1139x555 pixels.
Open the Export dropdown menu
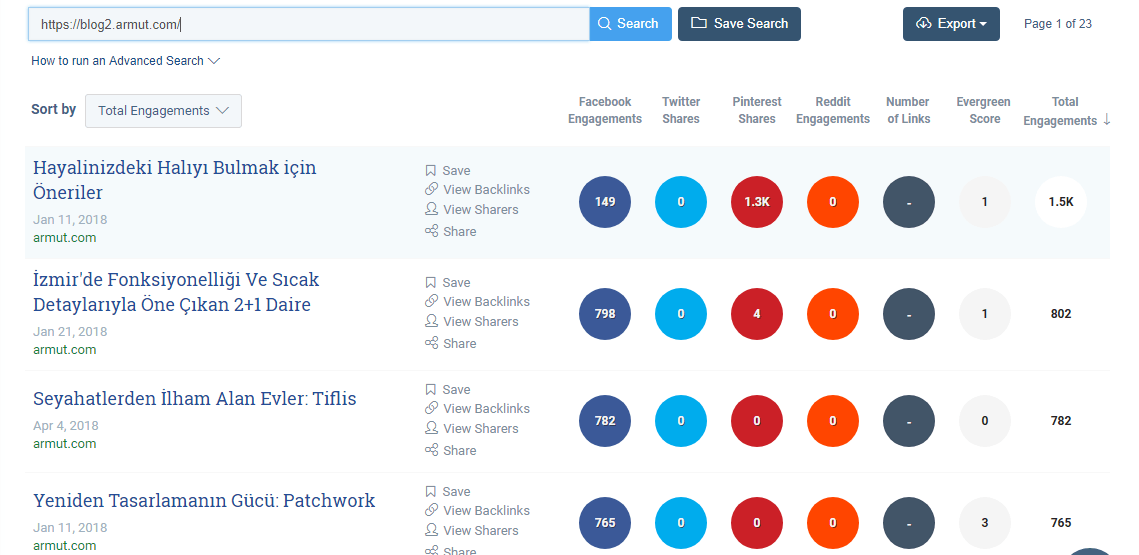coord(951,24)
